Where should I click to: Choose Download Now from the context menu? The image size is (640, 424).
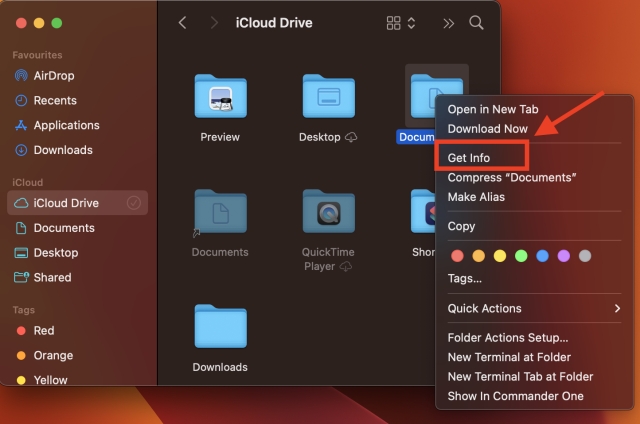(x=534, y=129)
